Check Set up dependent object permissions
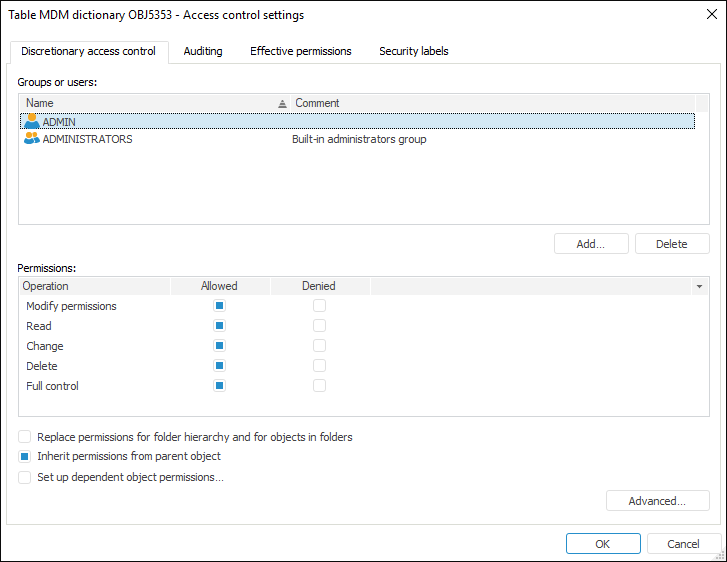 [25, 478]
